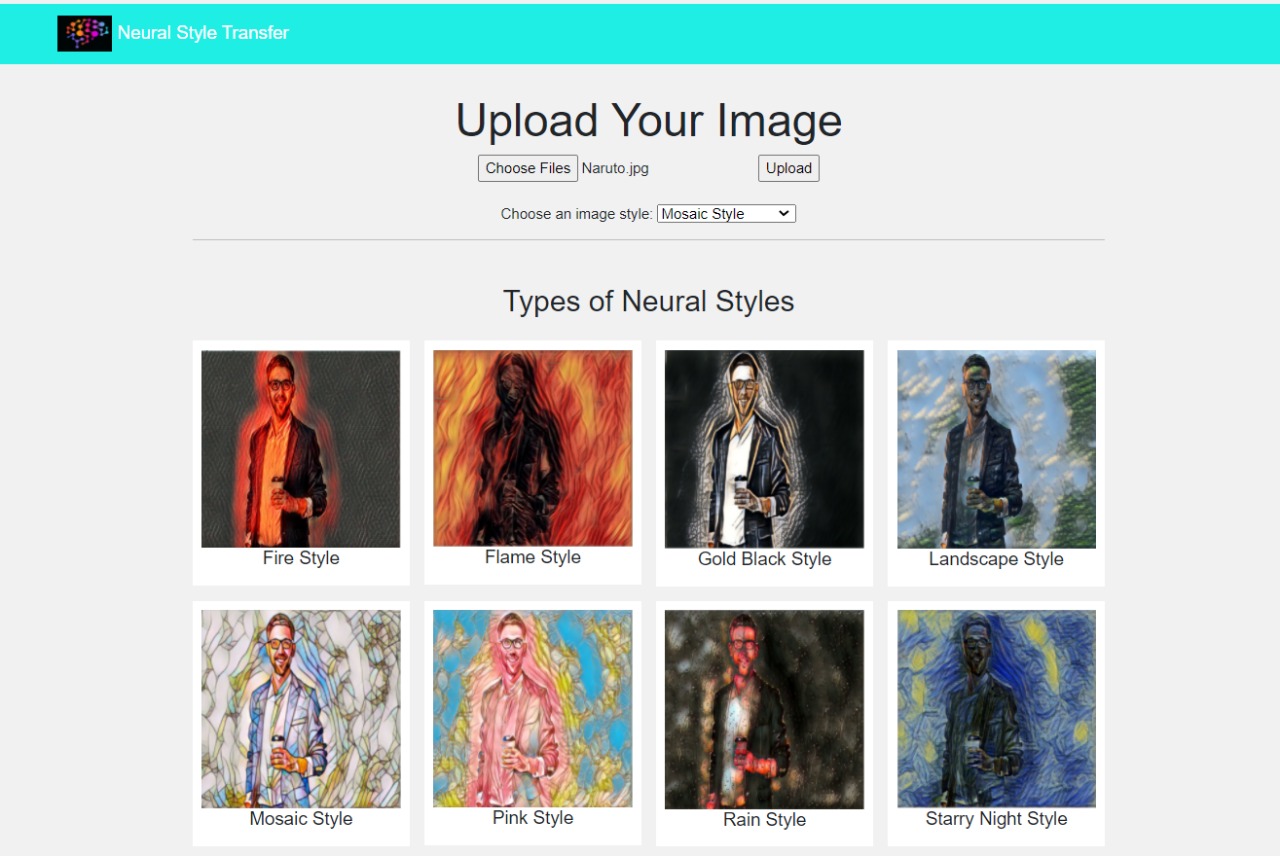Click the Types of Neural Styles heading
The image size is (1280, 856).
pyautogui.click(x=648, y=301)
